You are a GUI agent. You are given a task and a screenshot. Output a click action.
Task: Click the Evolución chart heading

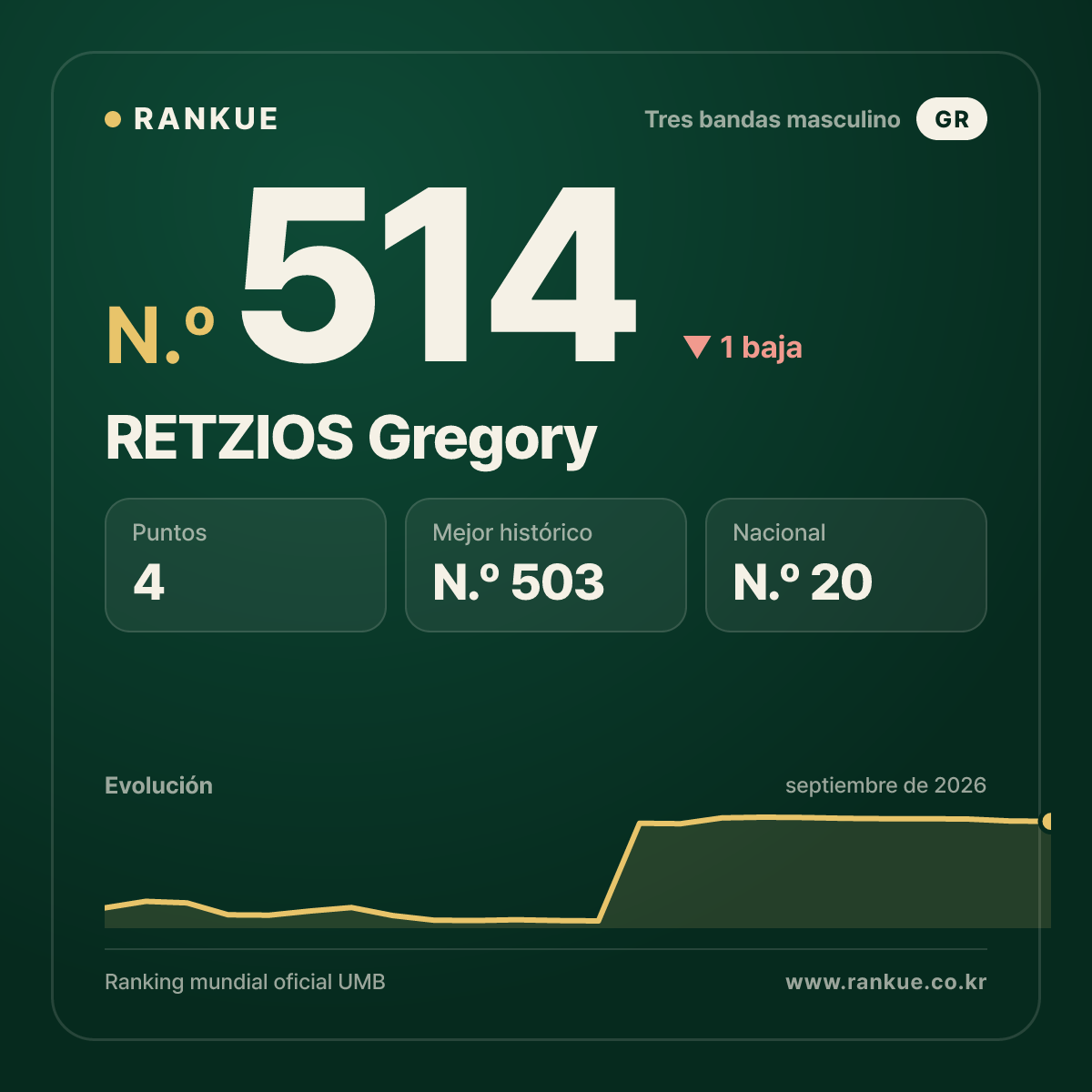[x=158, y=785]
